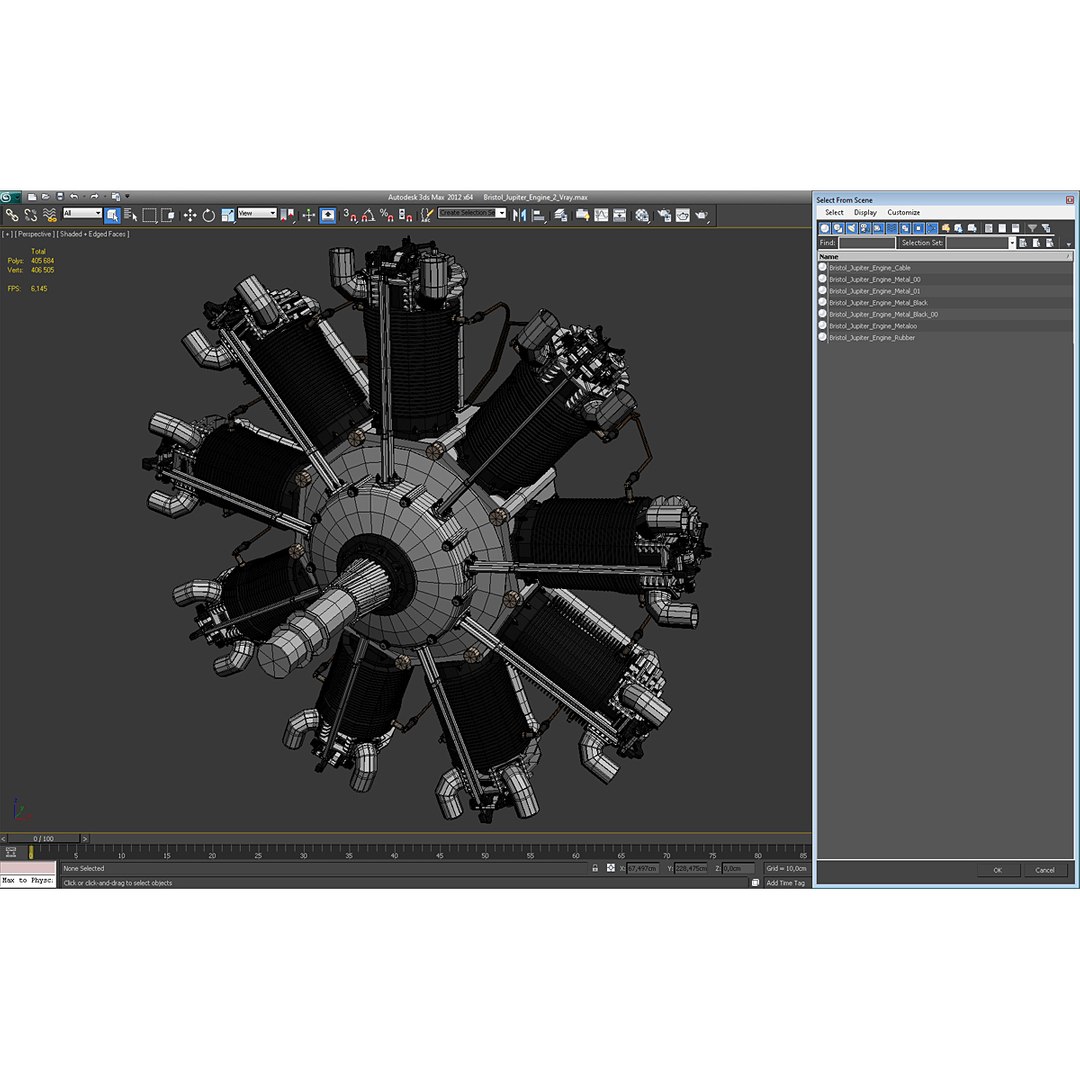The height and width of the screenshot is (1080, 1080).
Task: Click the time slider 0 / 100 handle
Action: (x=43, y=838)
